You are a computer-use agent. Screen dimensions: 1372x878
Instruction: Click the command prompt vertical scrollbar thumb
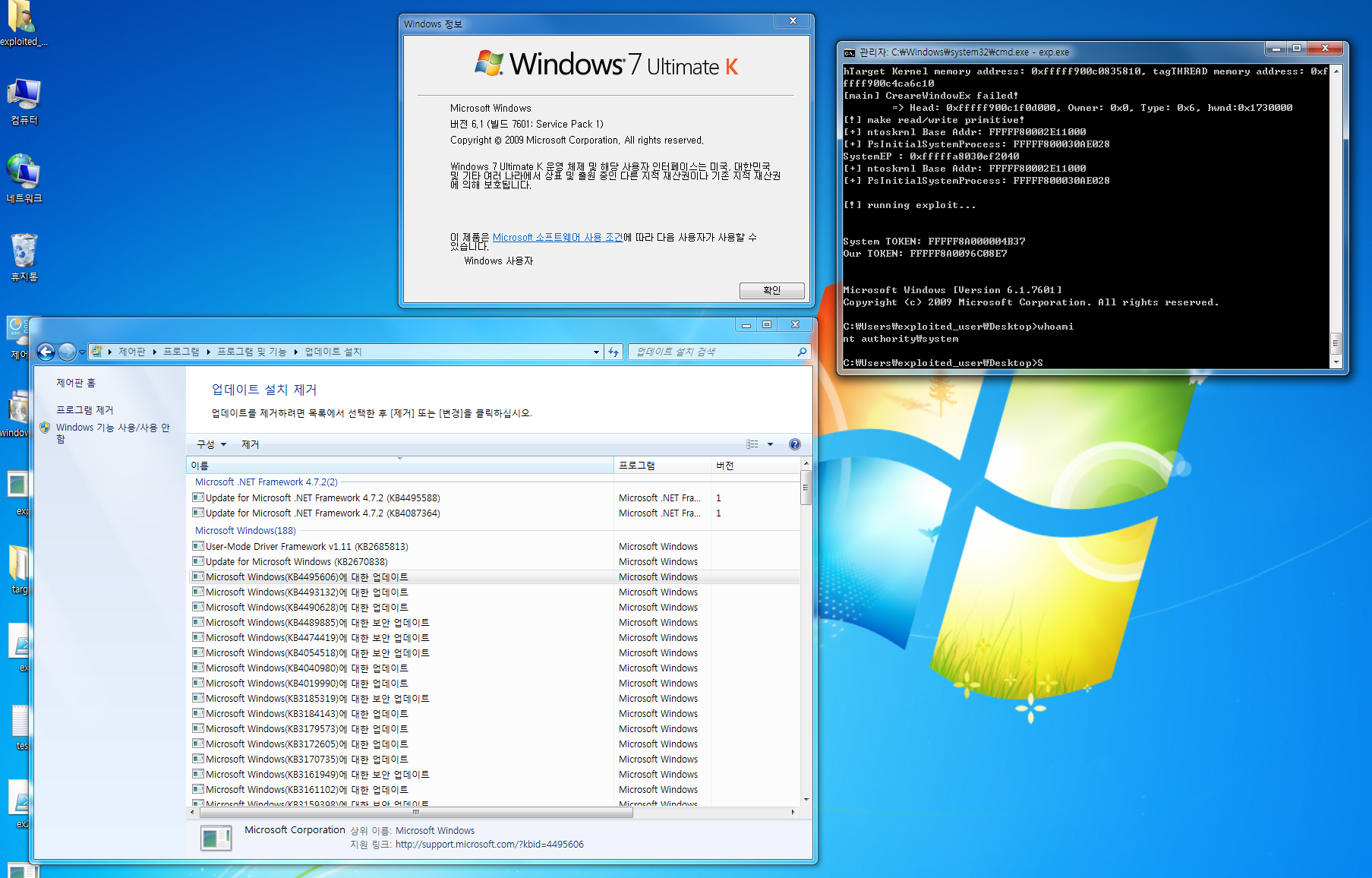(x=1336, y=343)
